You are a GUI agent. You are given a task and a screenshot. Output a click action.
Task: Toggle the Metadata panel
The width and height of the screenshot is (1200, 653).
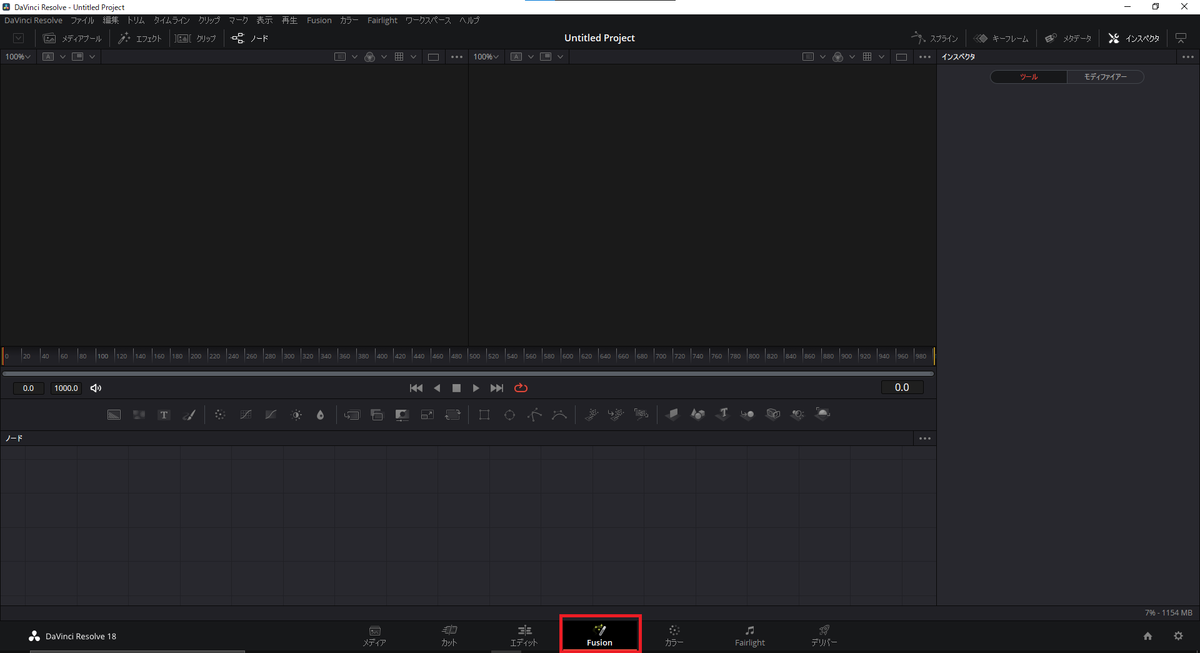1069,38
